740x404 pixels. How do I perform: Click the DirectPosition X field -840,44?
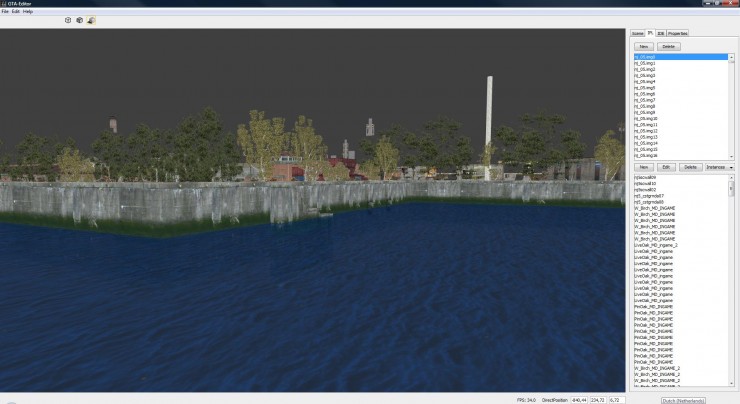pos(579,400)
